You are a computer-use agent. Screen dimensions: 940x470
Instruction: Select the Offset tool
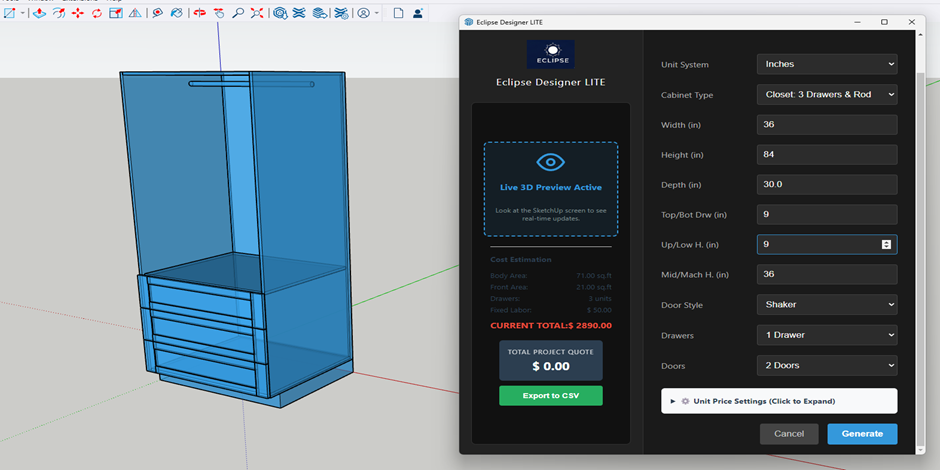click(59, 13)
